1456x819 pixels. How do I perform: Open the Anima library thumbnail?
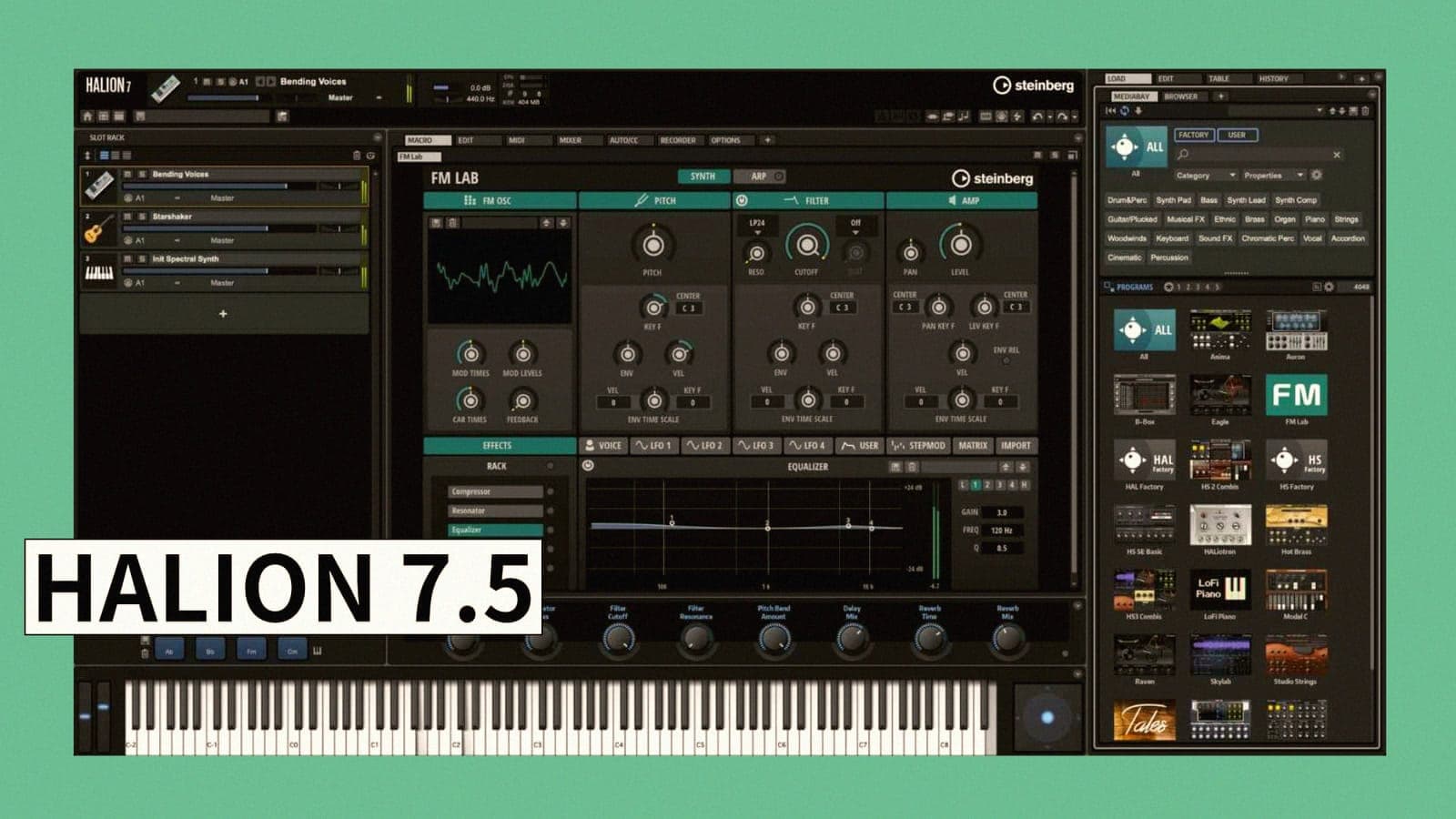click(1220, 329)
